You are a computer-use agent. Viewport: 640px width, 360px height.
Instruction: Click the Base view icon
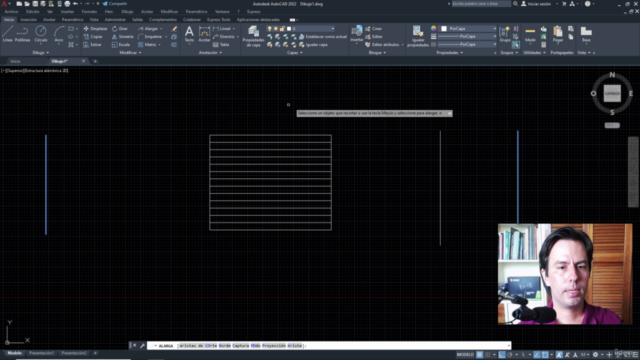(586, 34)
